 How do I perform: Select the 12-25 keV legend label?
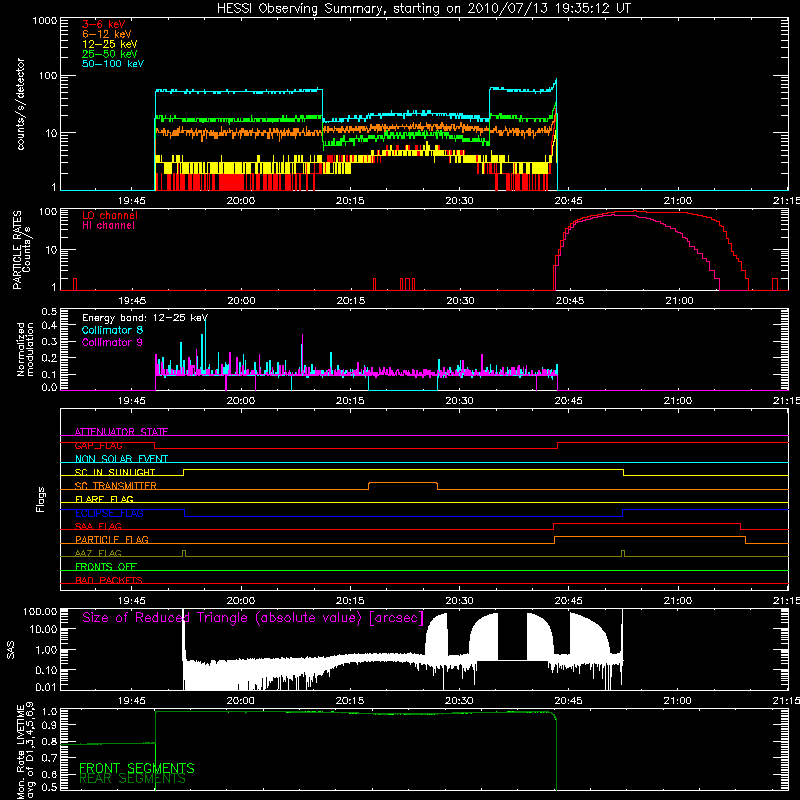[x=110, y=44]
